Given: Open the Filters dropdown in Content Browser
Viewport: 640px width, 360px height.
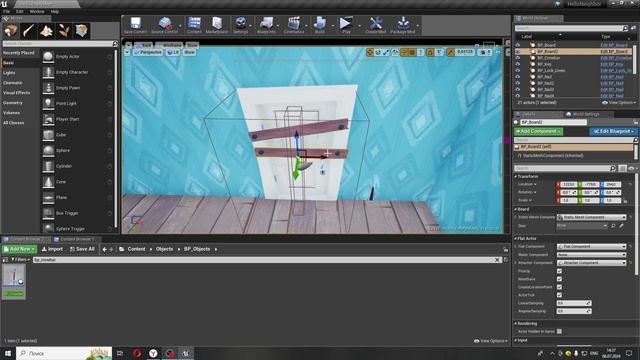Looking at the screenshot, I should (20, 260).
